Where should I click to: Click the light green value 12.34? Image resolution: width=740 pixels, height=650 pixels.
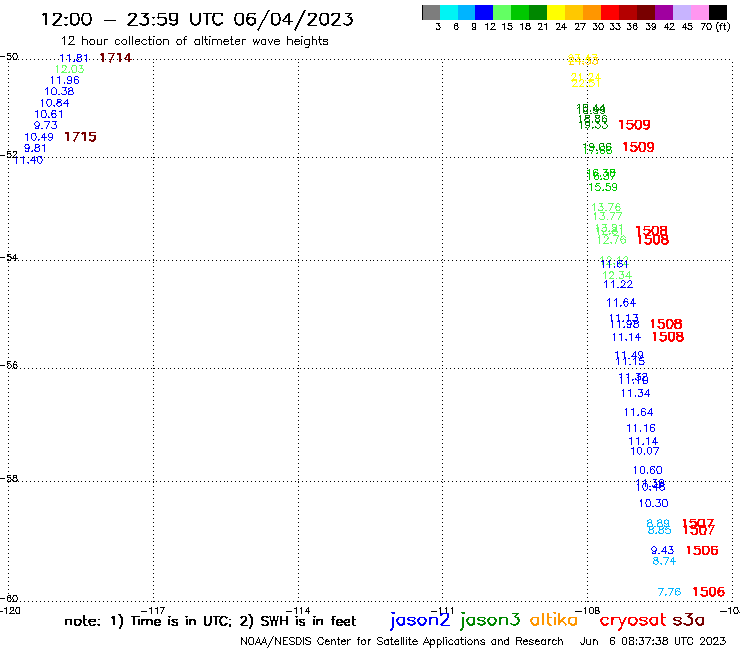pyautogui.click(x=617, y=275)
